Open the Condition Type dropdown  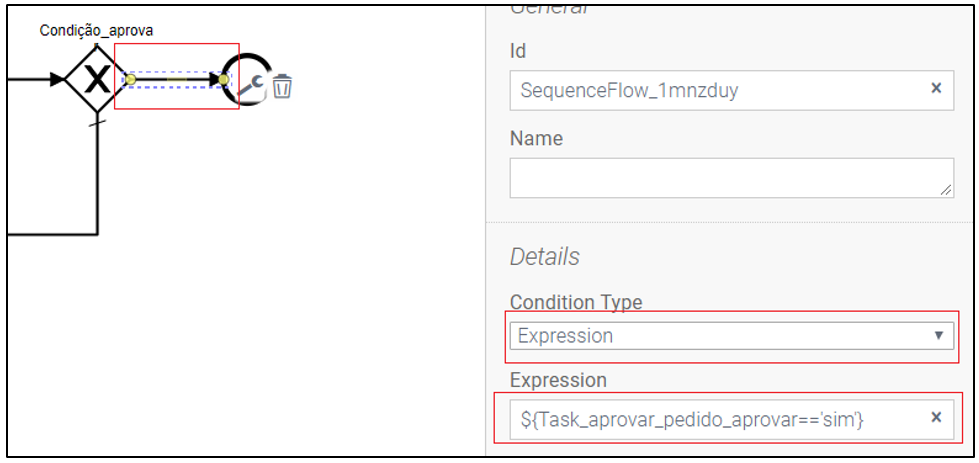(x=732, y=336)
